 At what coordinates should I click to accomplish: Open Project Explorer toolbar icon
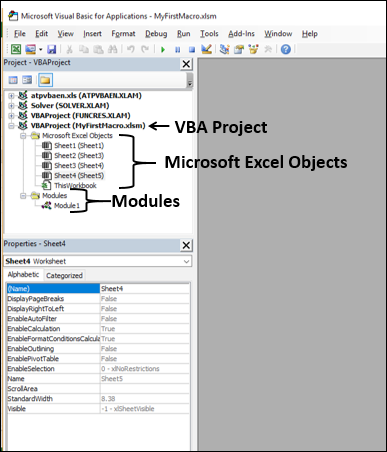coord(224,49)
